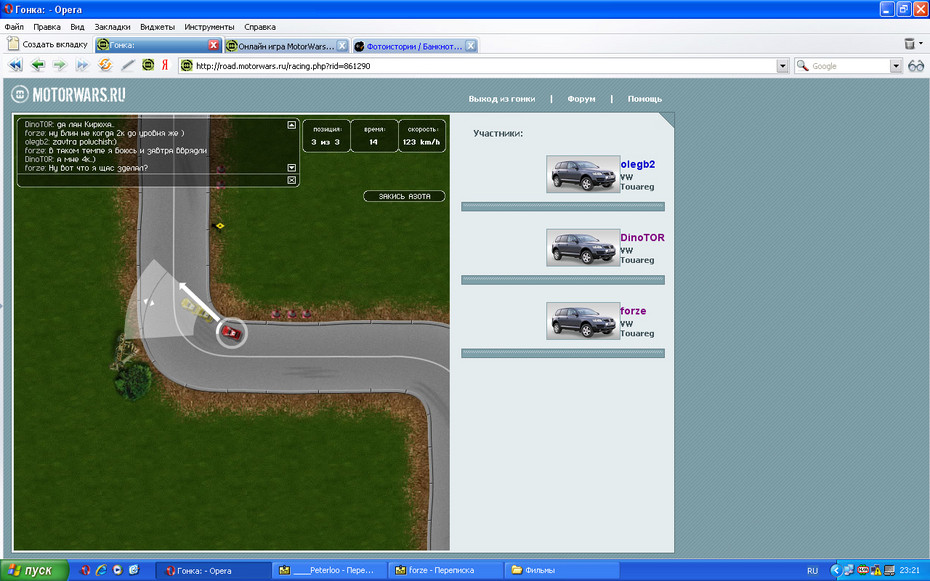The image size is (930, 581).
Task: Open olegb2 player profile link
Action: [x=638, y=164]
